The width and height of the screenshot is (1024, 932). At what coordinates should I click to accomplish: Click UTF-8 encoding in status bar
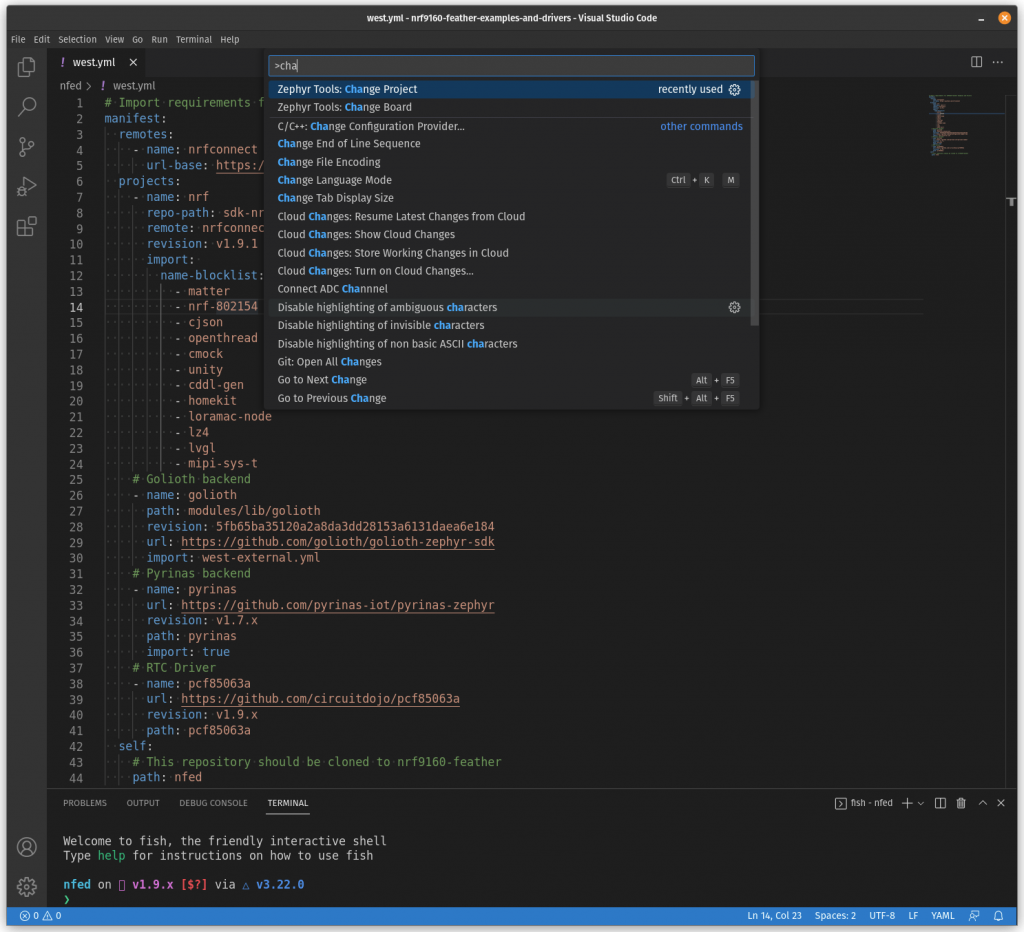click(882, 916)
